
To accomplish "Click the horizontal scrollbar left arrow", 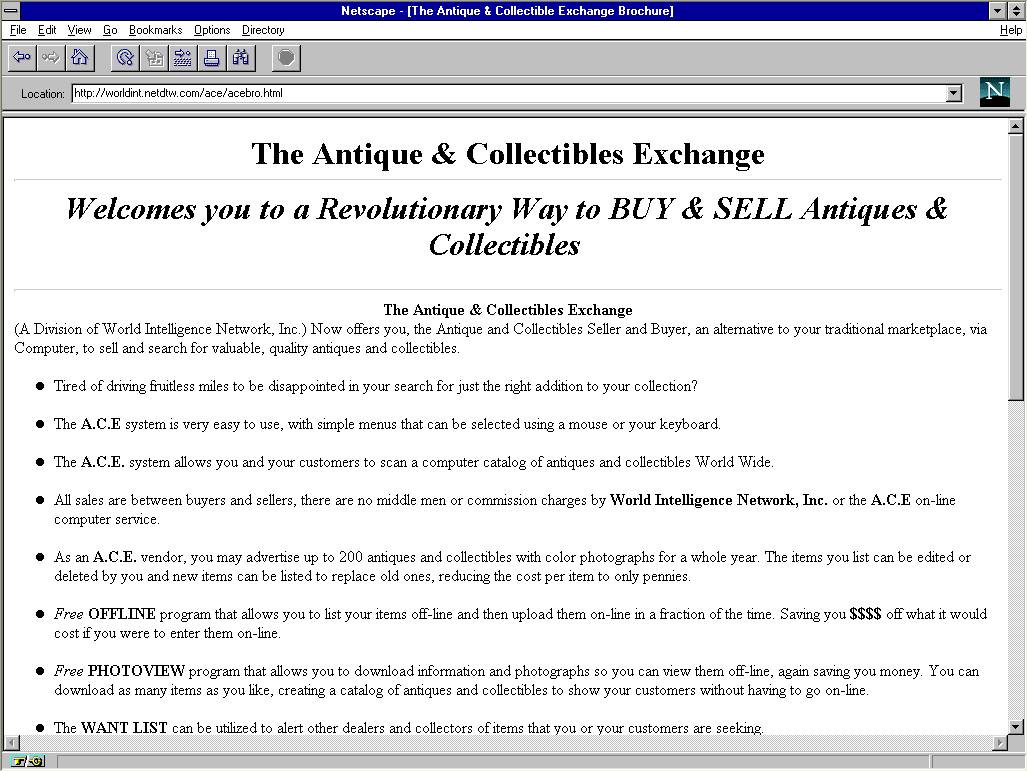I will (12, 742).
